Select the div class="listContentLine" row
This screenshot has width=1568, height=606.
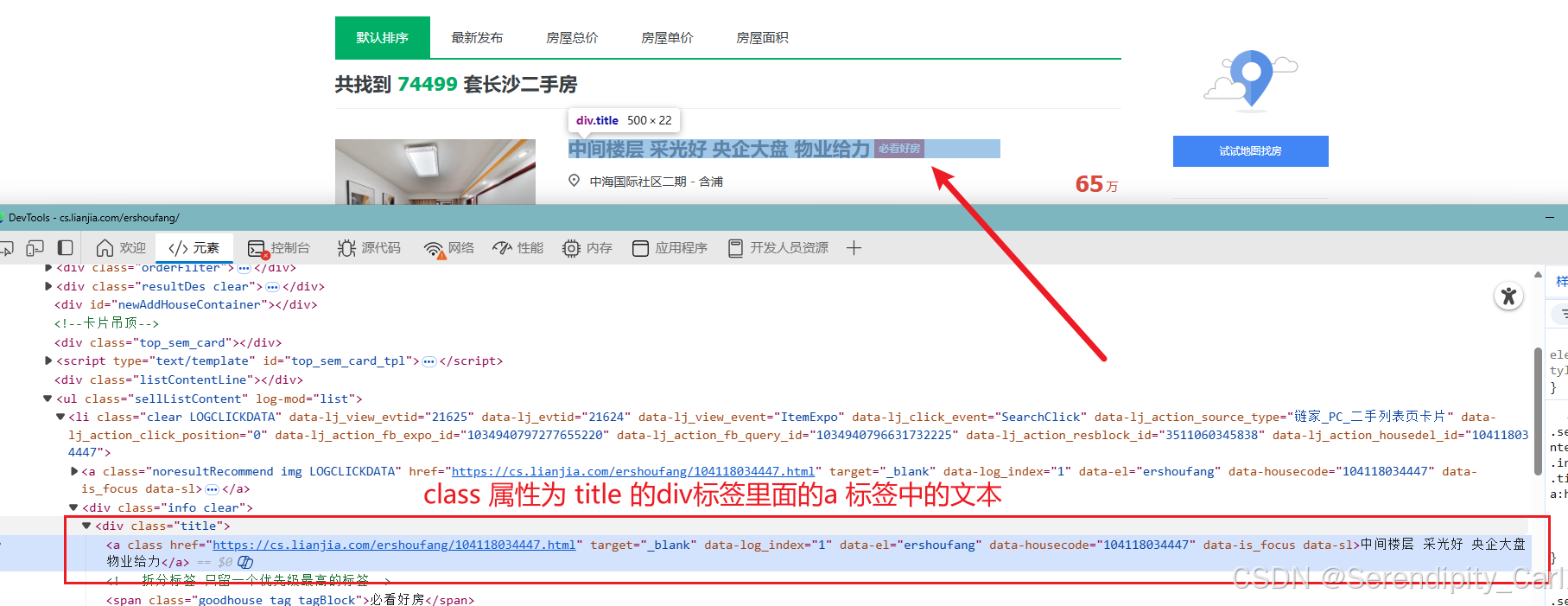coord(179,380)
